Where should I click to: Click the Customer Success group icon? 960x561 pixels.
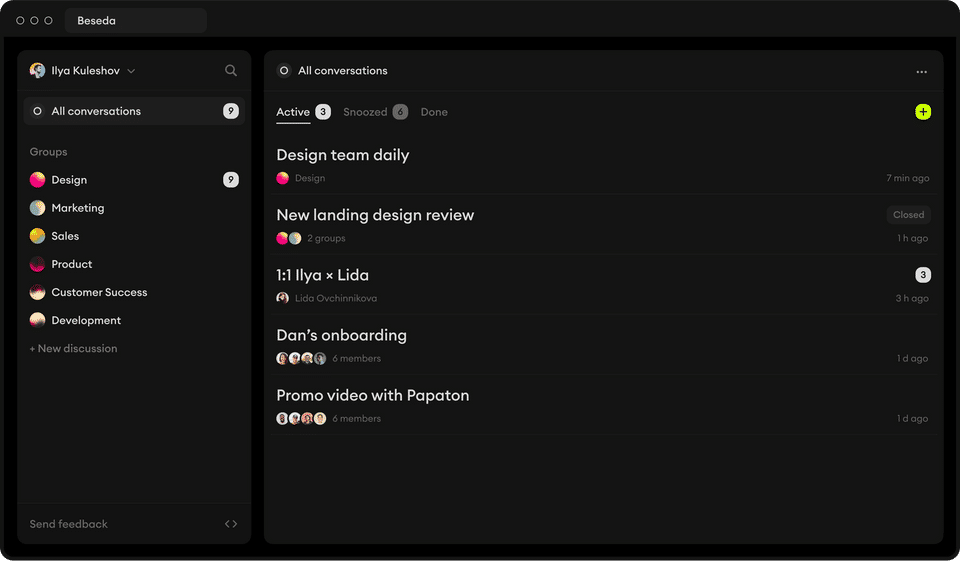coord(37,292)
